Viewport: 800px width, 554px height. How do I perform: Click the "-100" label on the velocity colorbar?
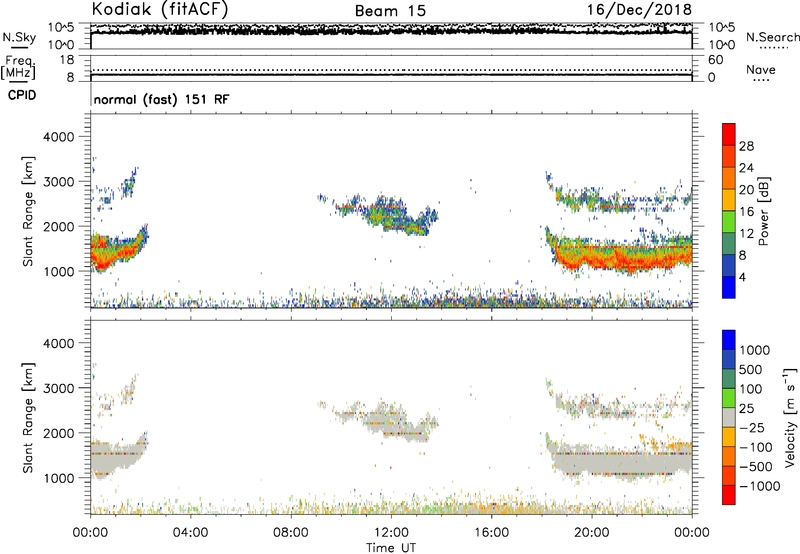[x=756, y=447]
